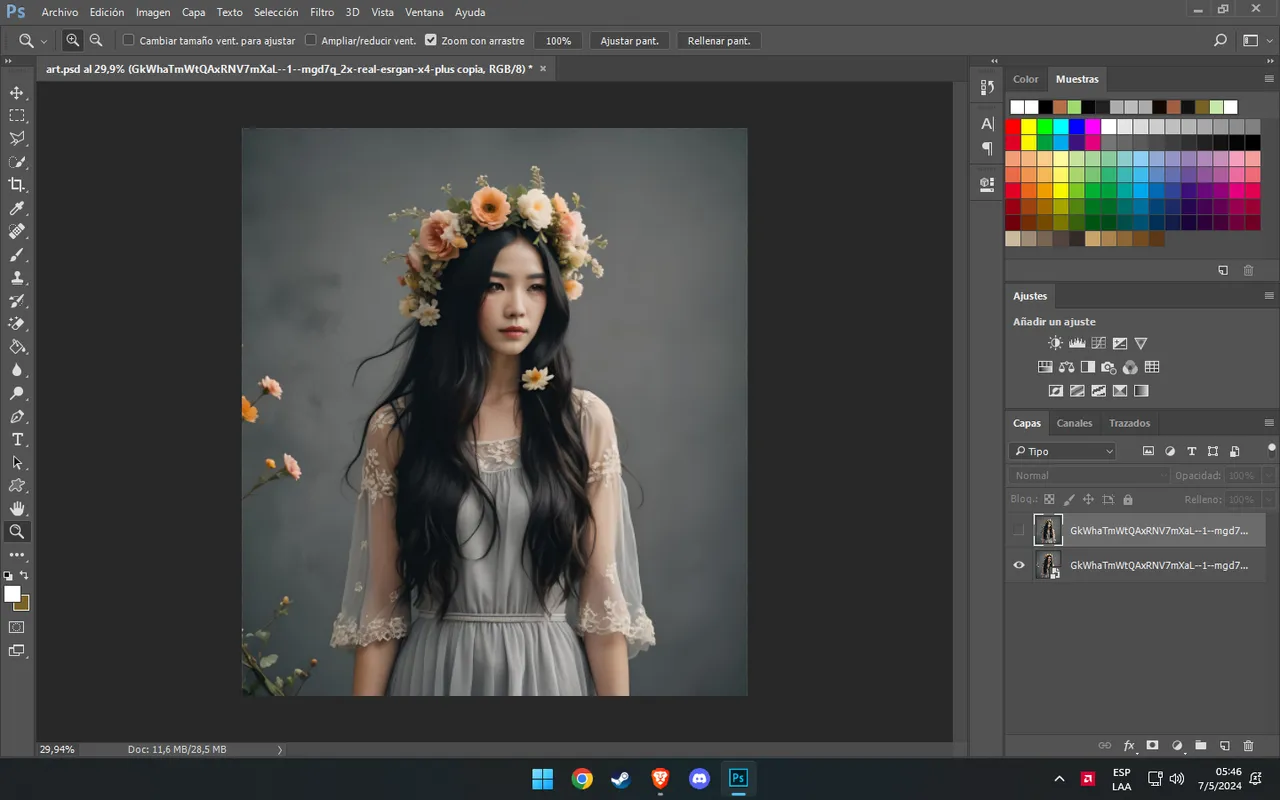Create a new layer from Capas panel footer
Image resolution: width=1280 pixels, height=800 pixels.
tap(1224, 746)
